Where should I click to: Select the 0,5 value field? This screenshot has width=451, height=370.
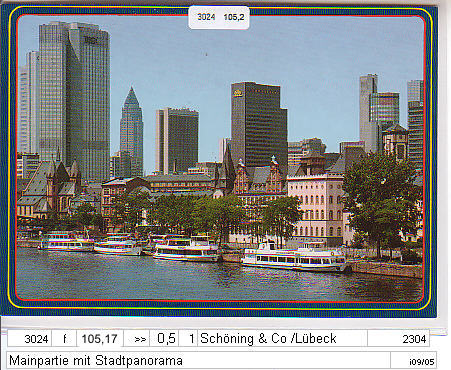(x=165, y=339)
